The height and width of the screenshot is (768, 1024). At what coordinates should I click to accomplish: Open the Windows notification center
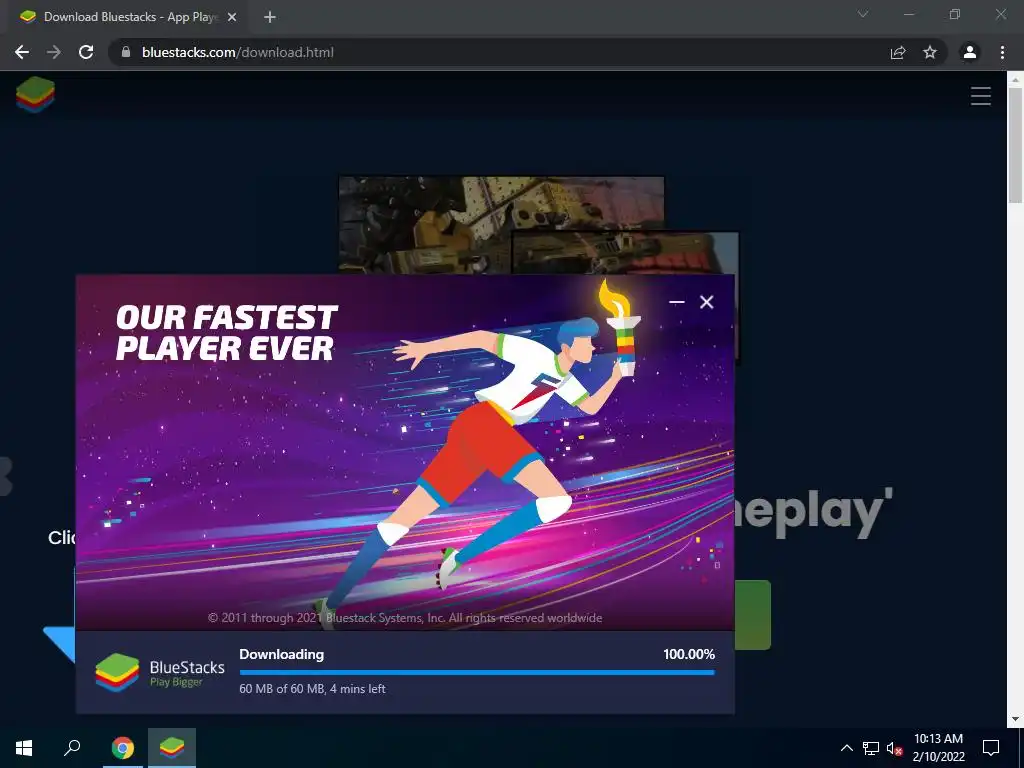point(991,748)
